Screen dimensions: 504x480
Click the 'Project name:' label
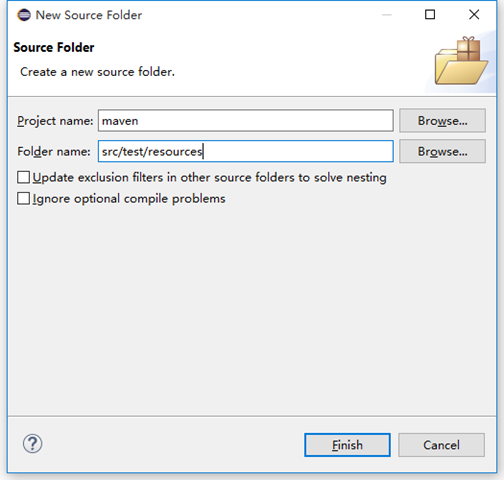click(x=55, y=121)
